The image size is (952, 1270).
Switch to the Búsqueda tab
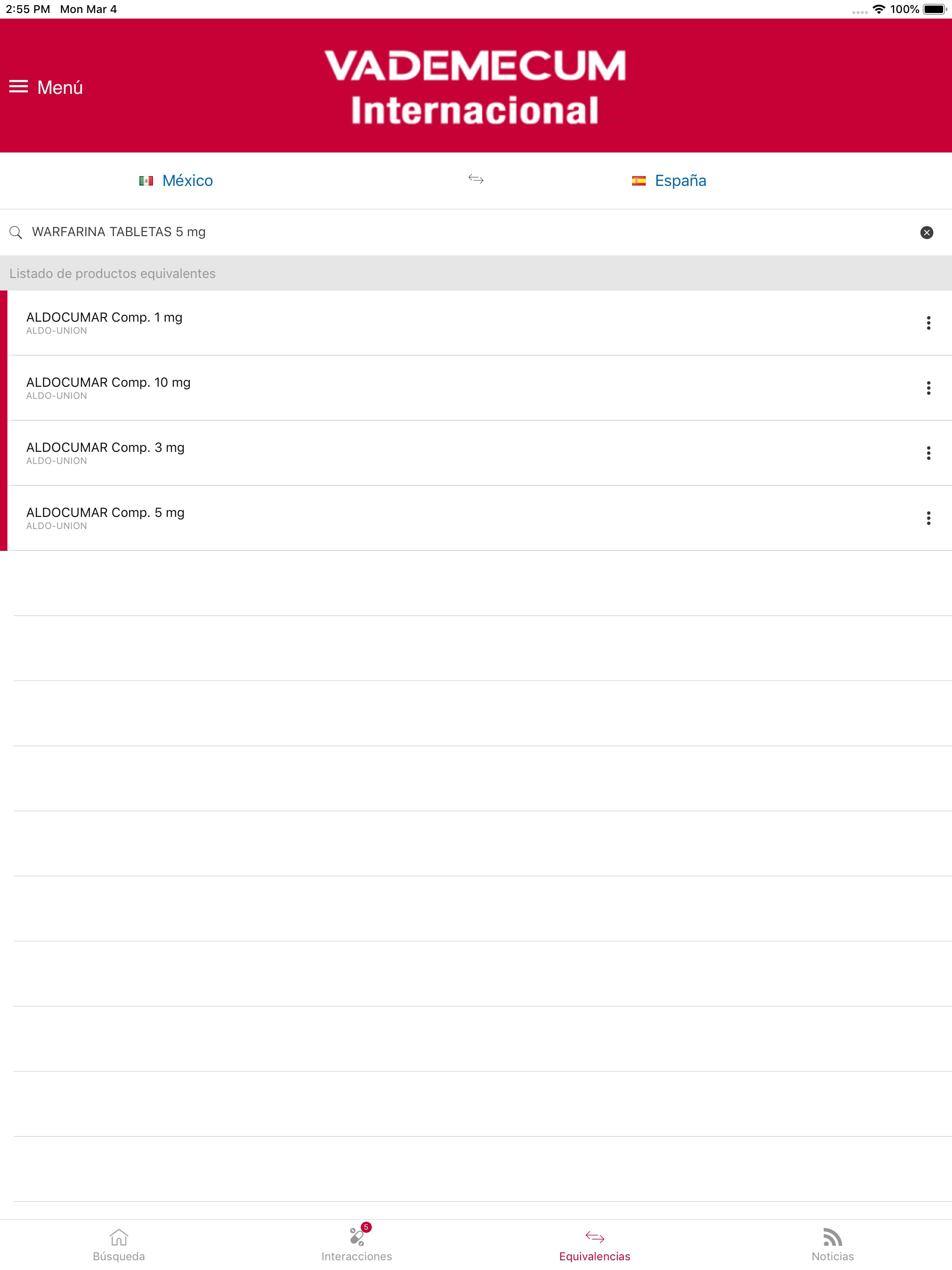(119, 1245)
